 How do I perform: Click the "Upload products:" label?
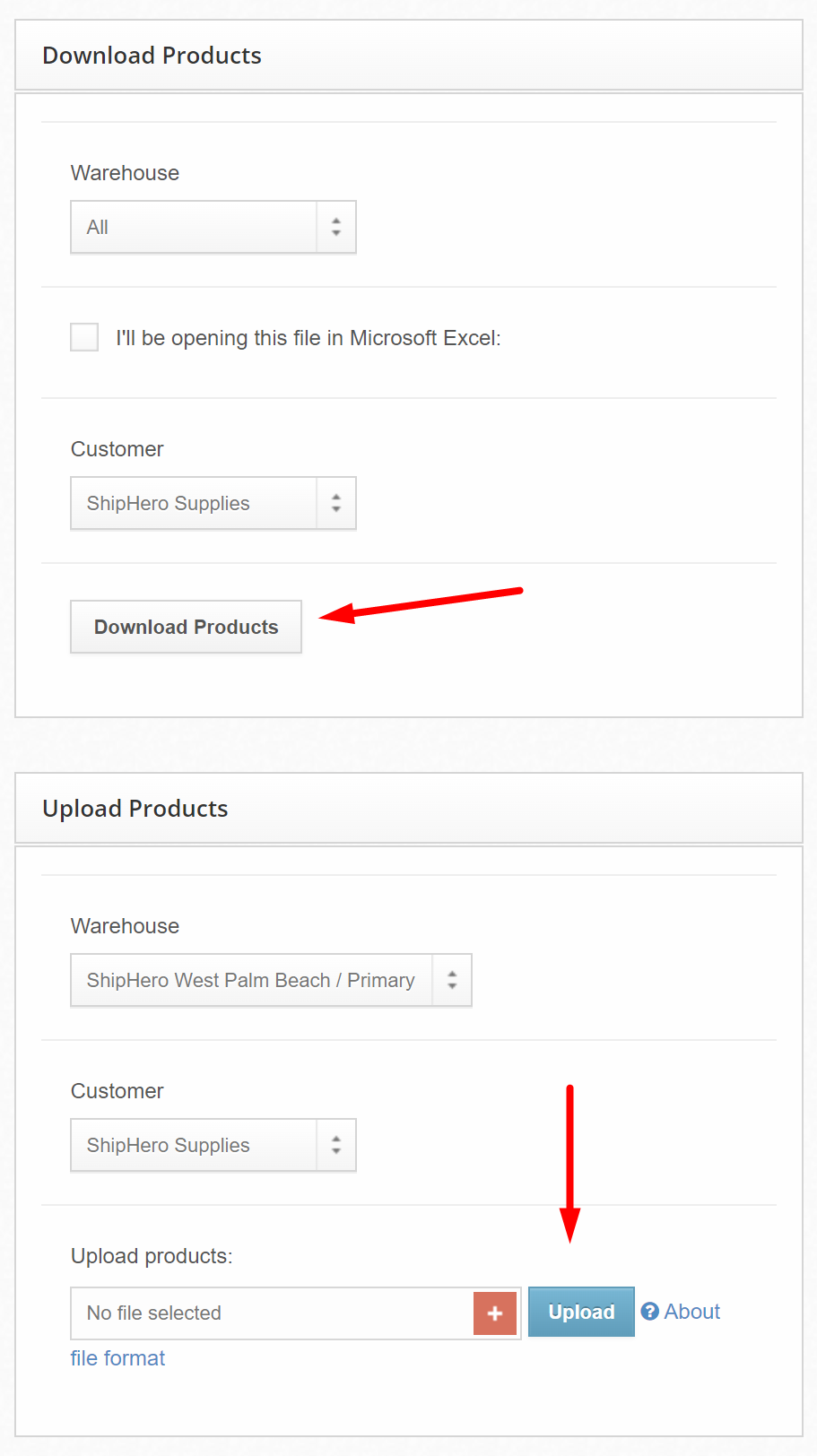[152, 1256]
